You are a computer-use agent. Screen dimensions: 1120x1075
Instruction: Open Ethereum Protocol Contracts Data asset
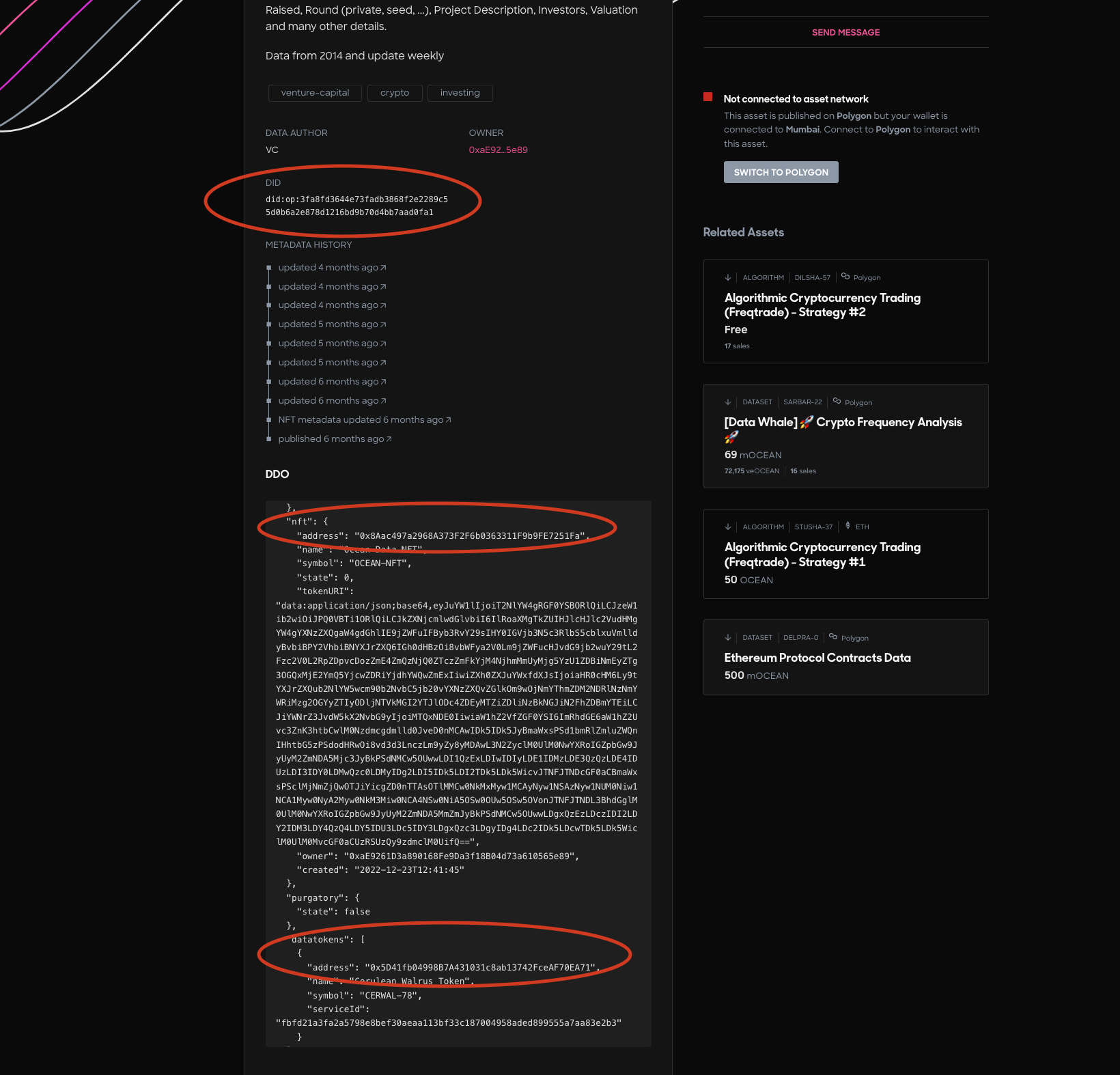817,658
